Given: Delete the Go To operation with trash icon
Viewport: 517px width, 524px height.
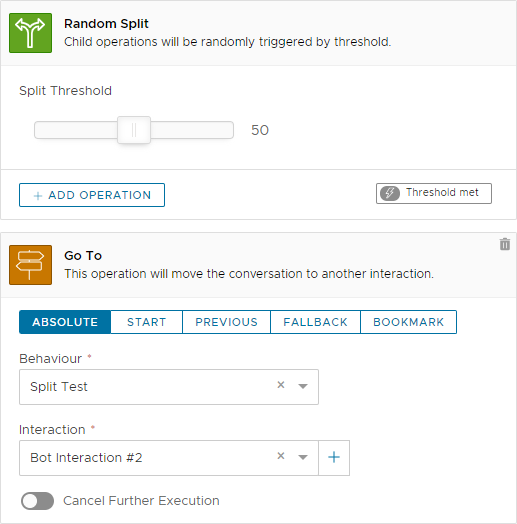Looking at the screenshot, I should pos(505,244).
